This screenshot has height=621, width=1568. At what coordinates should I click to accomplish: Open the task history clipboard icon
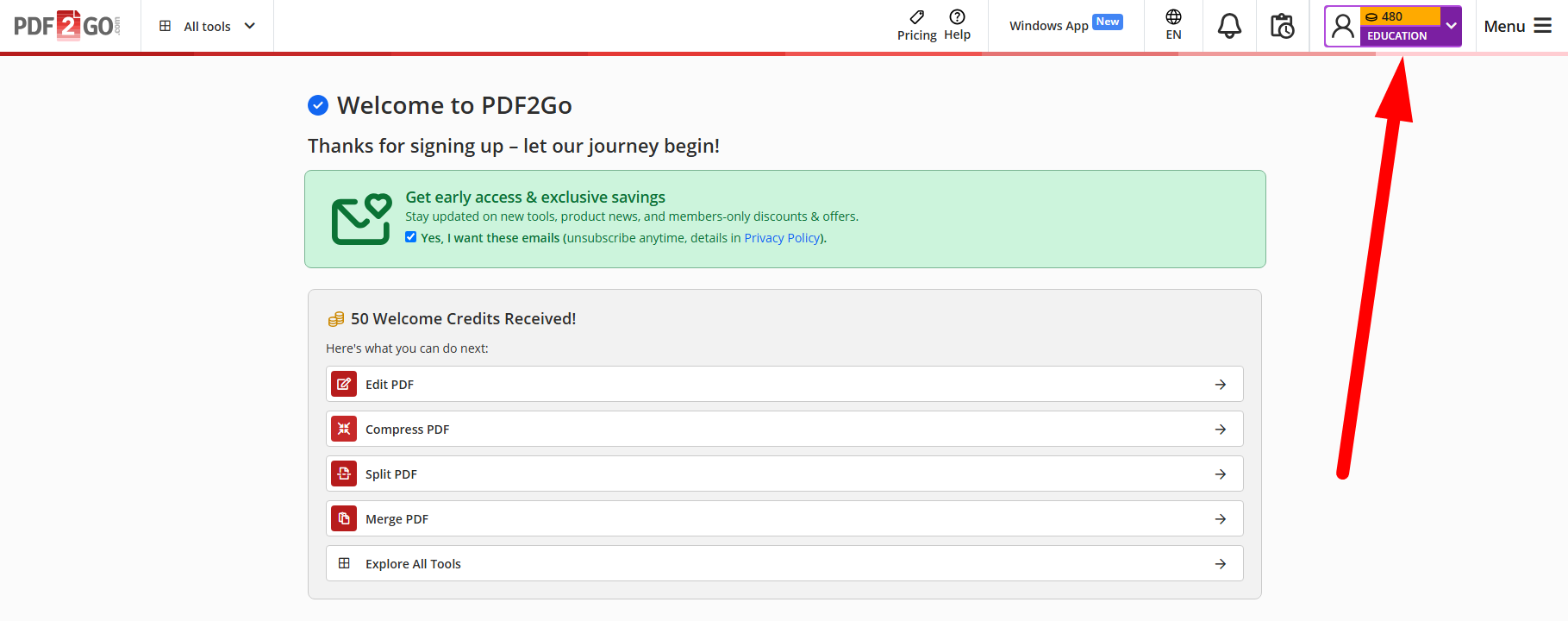[1282, 26]
